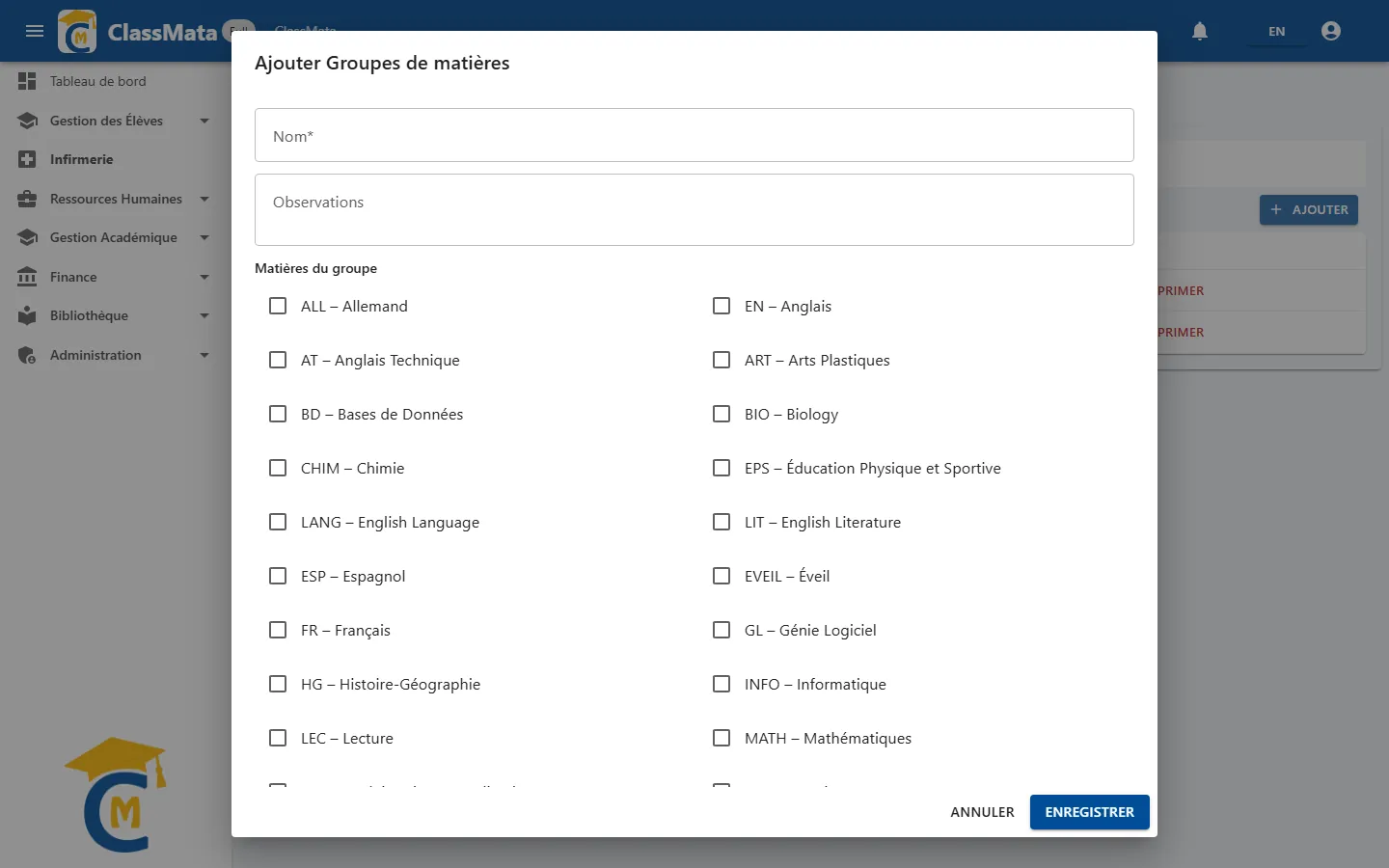Tick the INFO – Informatique checkbox

(x=722, y=684)
